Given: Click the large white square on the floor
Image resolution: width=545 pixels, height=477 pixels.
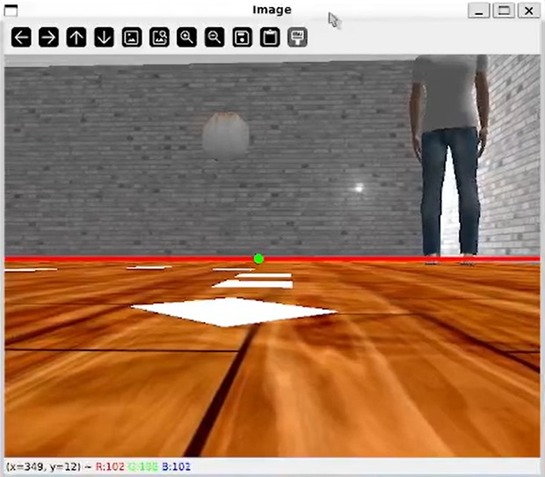Looking at the screenshot, I should click(x=234, y=312).
